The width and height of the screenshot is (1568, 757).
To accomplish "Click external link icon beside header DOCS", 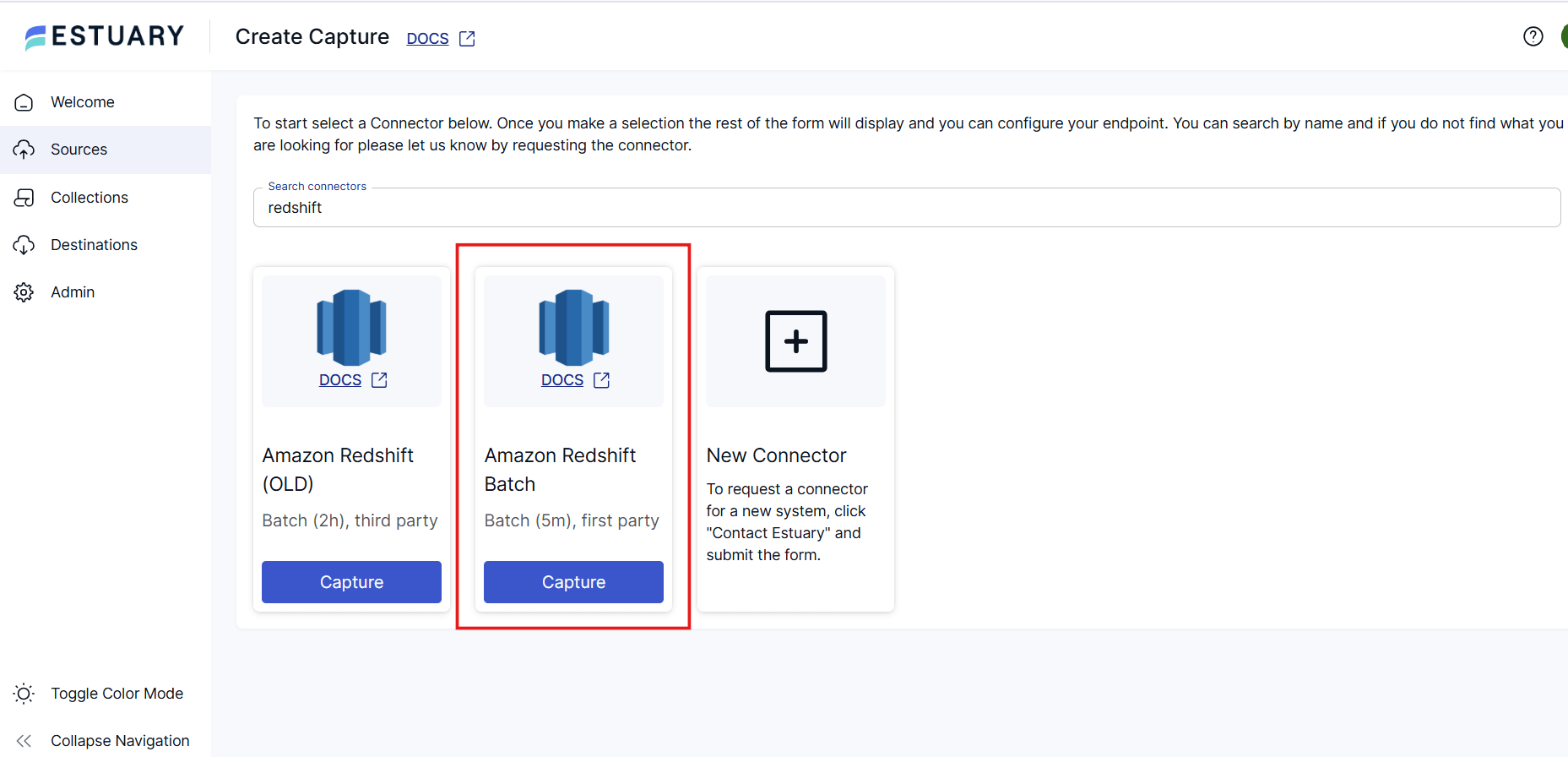I will [467, 39].
